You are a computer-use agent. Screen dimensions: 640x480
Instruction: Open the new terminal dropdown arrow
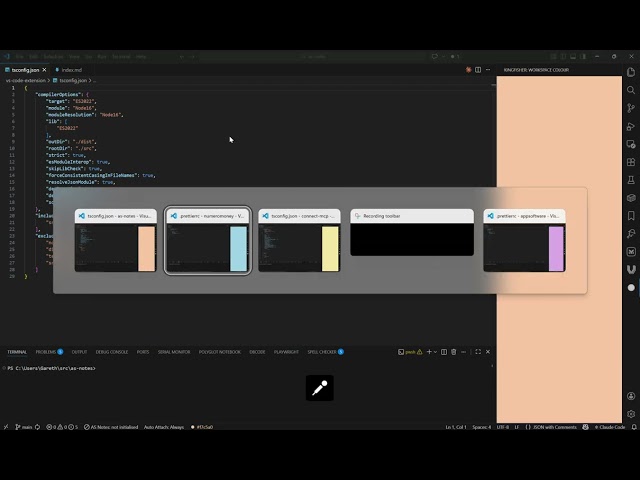tap(436, 352)
